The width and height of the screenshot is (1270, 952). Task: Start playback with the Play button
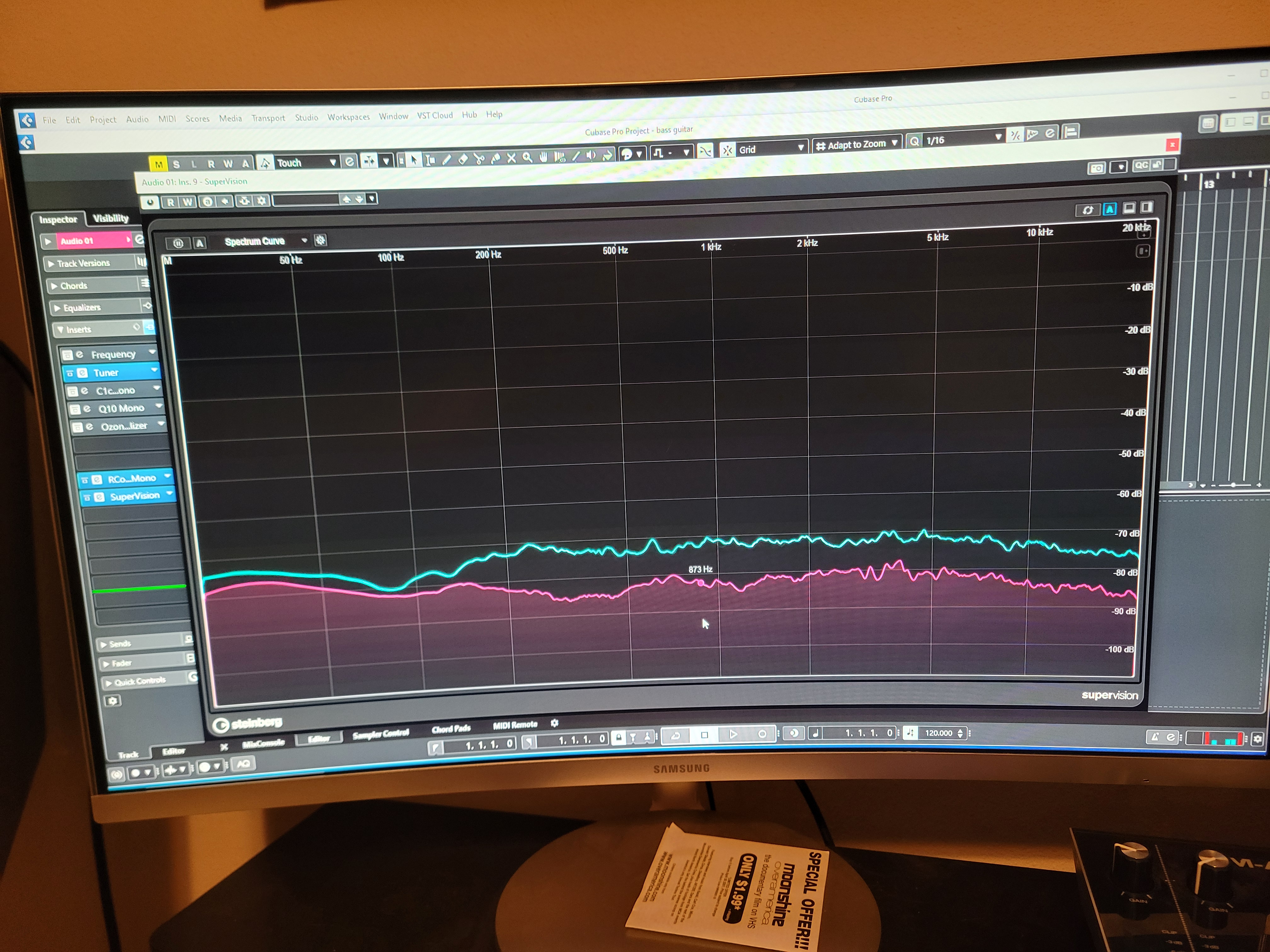733,734
